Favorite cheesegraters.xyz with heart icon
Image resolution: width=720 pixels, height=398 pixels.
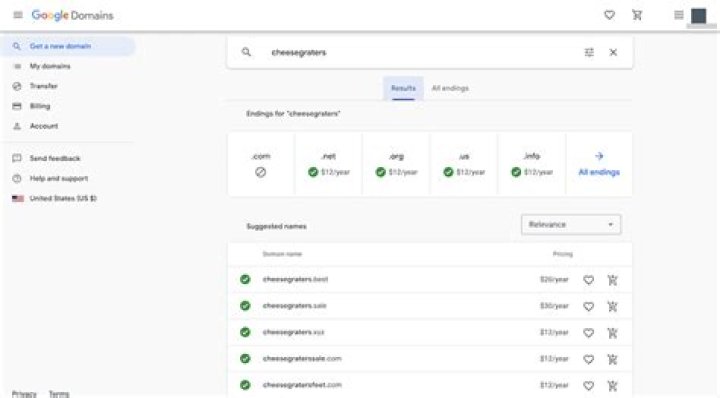tap(589, 333)
